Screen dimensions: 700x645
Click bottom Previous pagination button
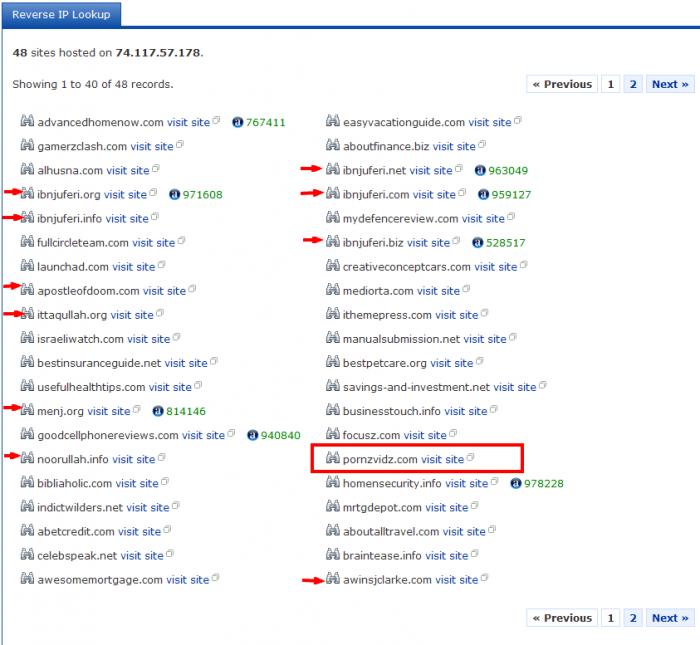pos(562,618)
